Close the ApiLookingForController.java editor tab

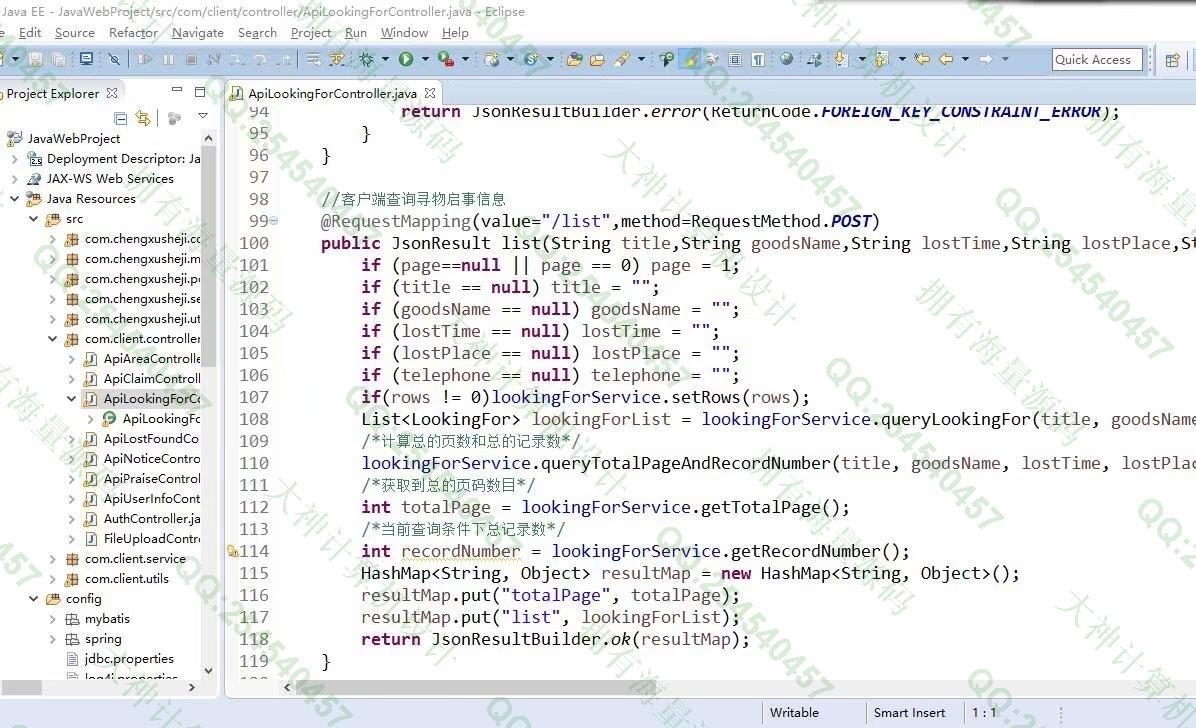430,92
